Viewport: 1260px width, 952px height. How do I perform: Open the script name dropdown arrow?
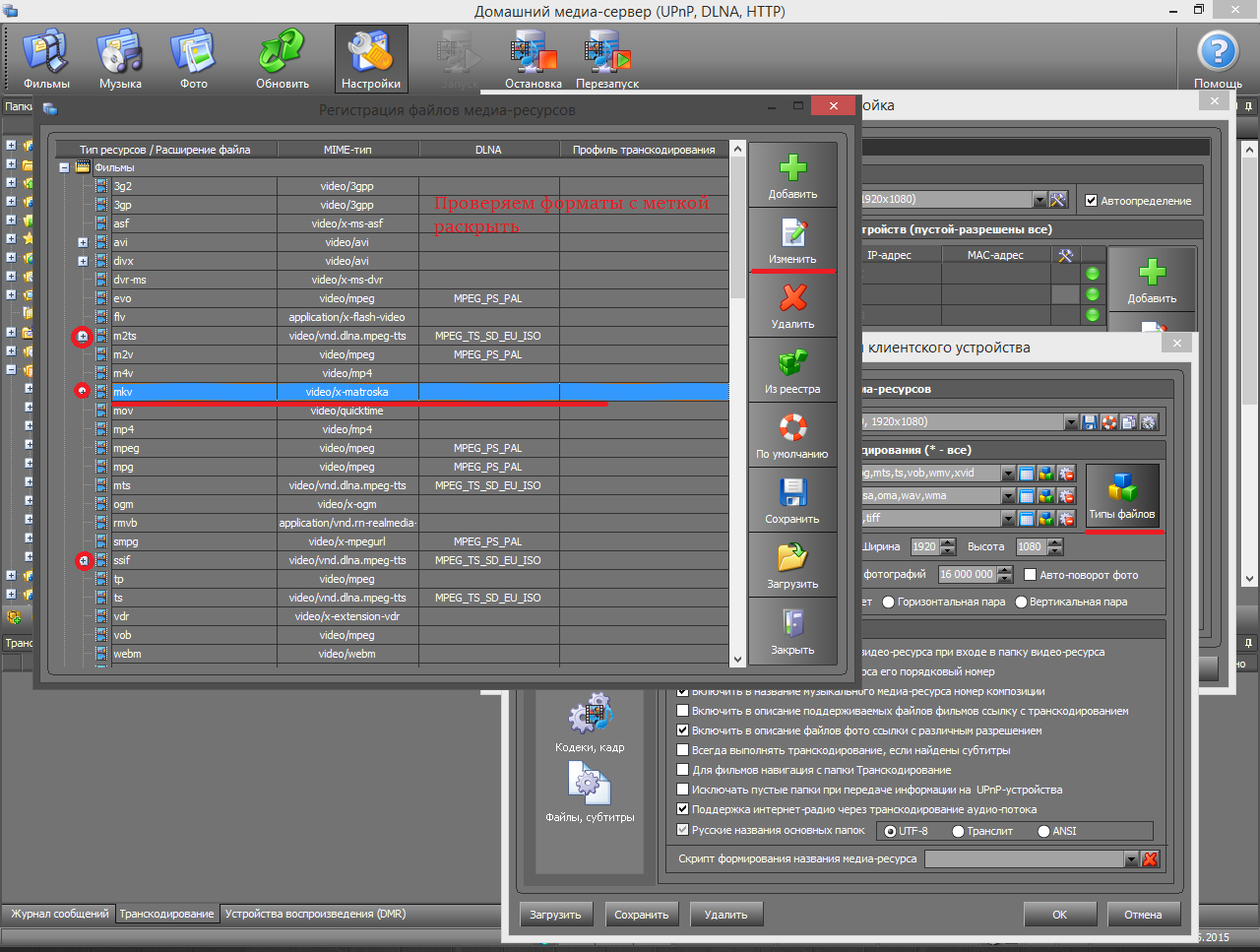point(1131,859)
